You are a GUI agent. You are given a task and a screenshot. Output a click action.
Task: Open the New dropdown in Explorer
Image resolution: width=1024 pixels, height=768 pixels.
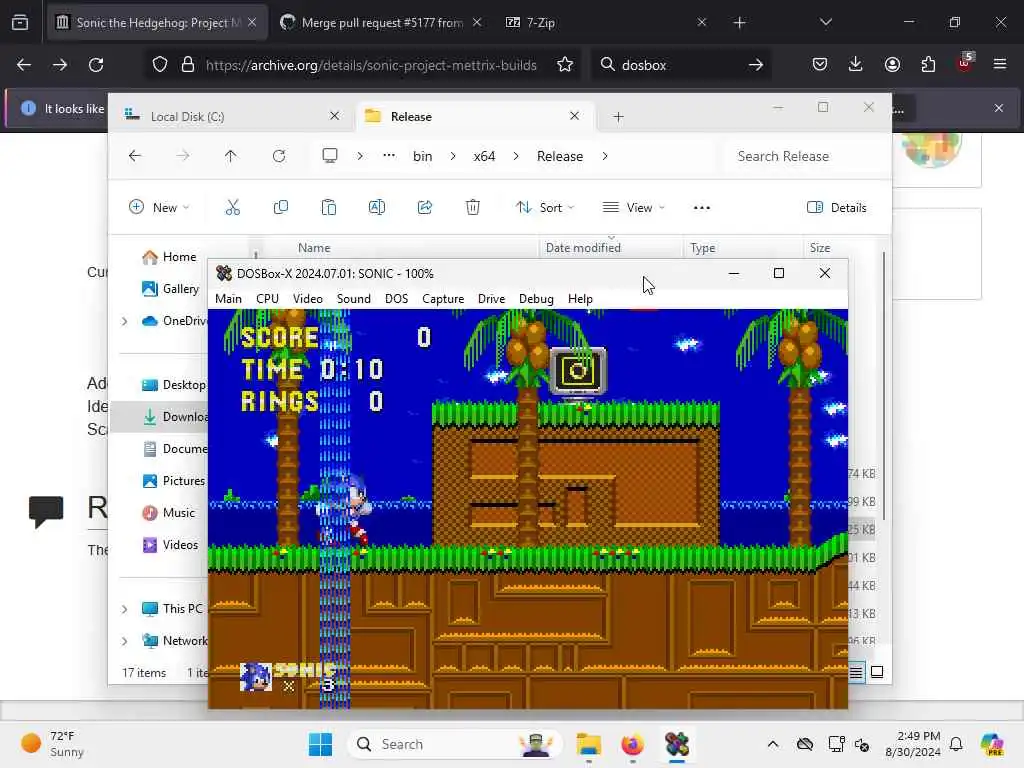point(159,208)
